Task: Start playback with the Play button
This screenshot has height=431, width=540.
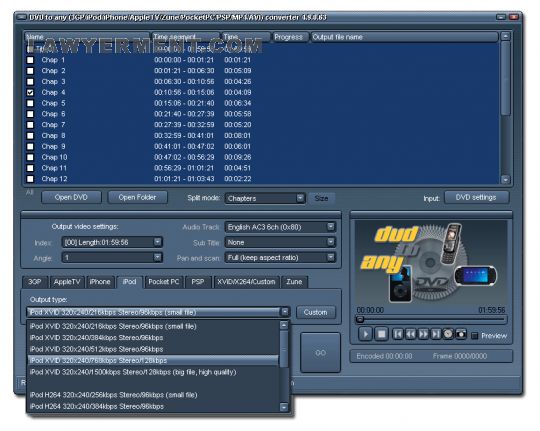Action: [x=365, y=334]
